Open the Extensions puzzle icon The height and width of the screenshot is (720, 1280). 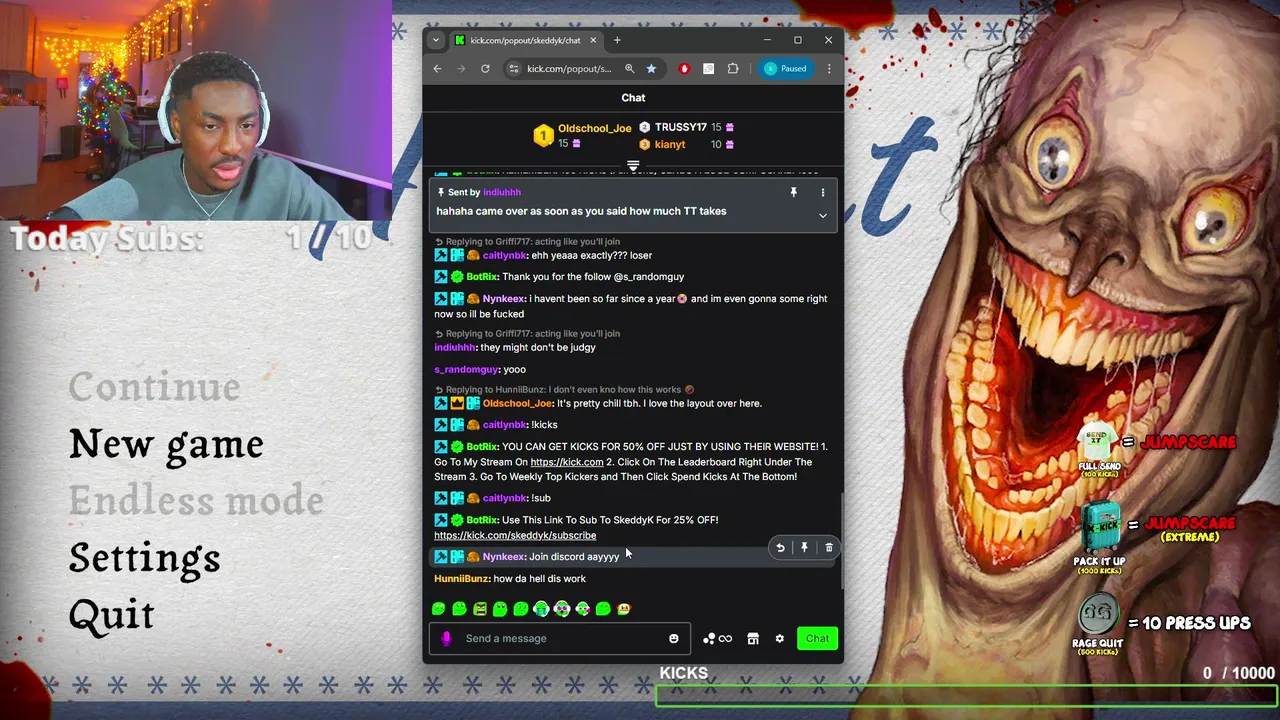click(733, 69)
